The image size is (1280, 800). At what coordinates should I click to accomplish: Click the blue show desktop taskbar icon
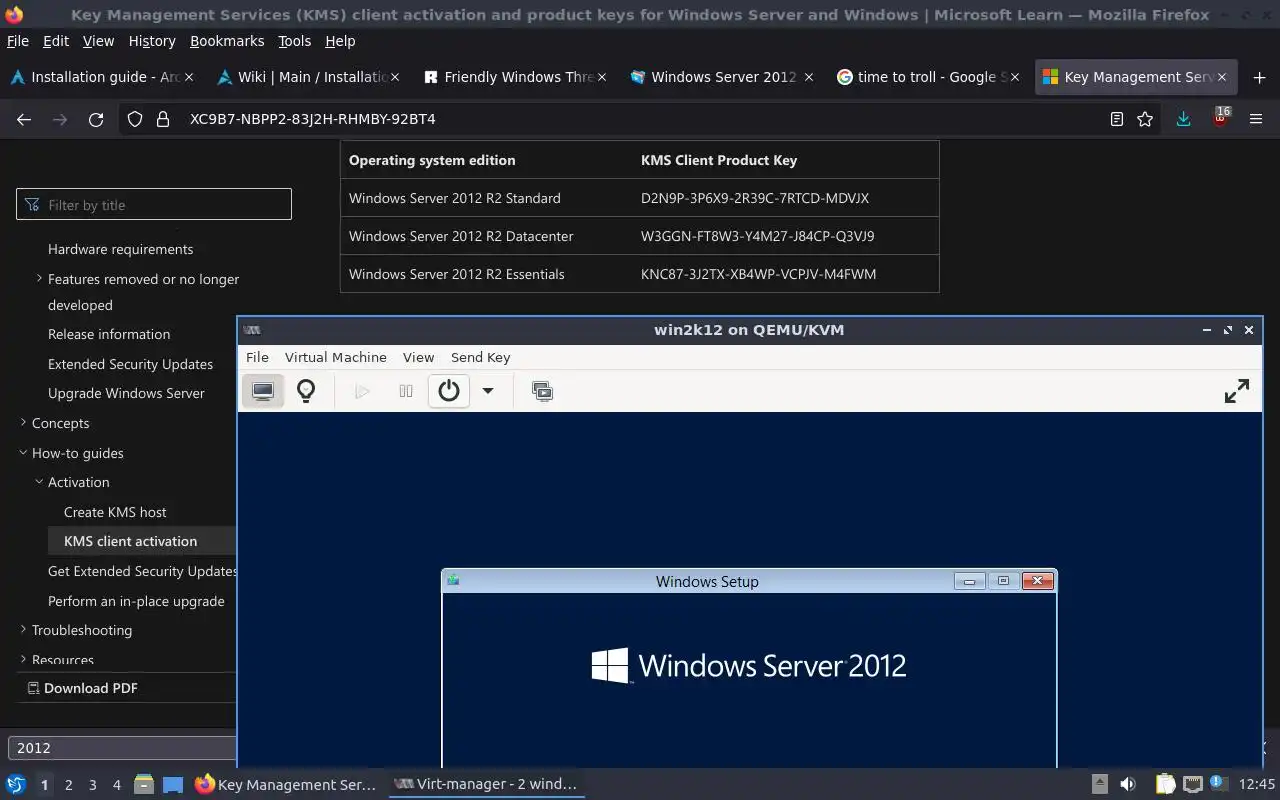(x=172, y=785)
